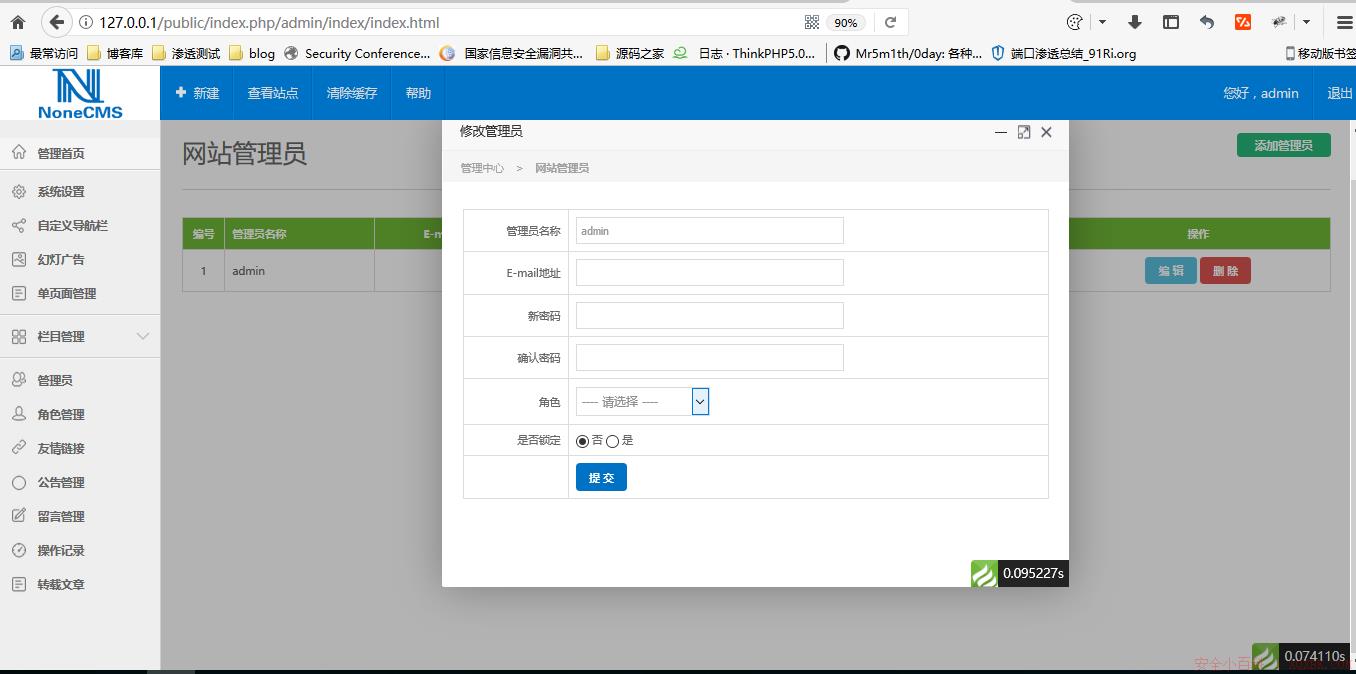Screen dimensions: 1356x674
Task: Click the Firefox home icon
Action: (18, 22)
